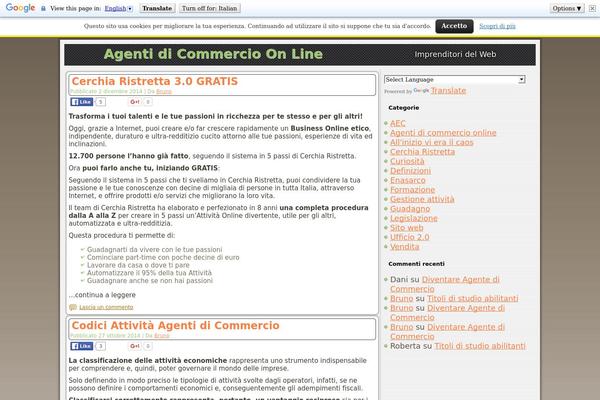
Task: Open the Codici Attività Agenti di Commercio post
Action: 175,325
